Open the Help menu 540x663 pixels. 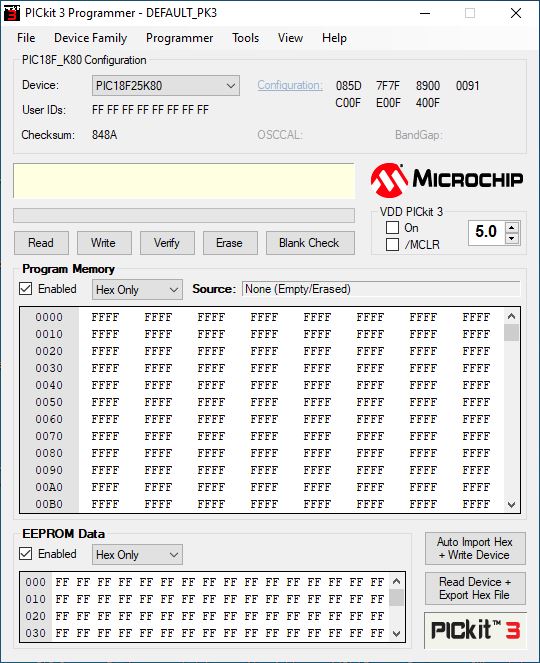334,38
